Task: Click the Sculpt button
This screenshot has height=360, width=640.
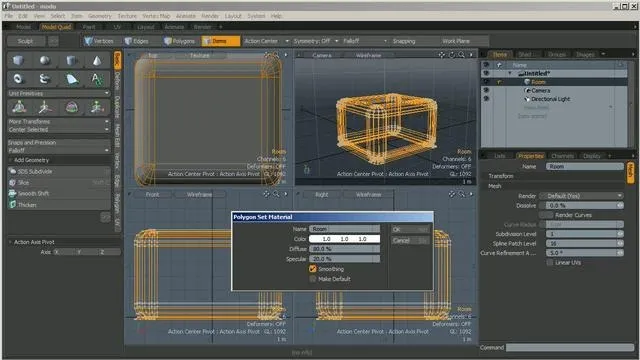Action: click(x=26, y=41)
